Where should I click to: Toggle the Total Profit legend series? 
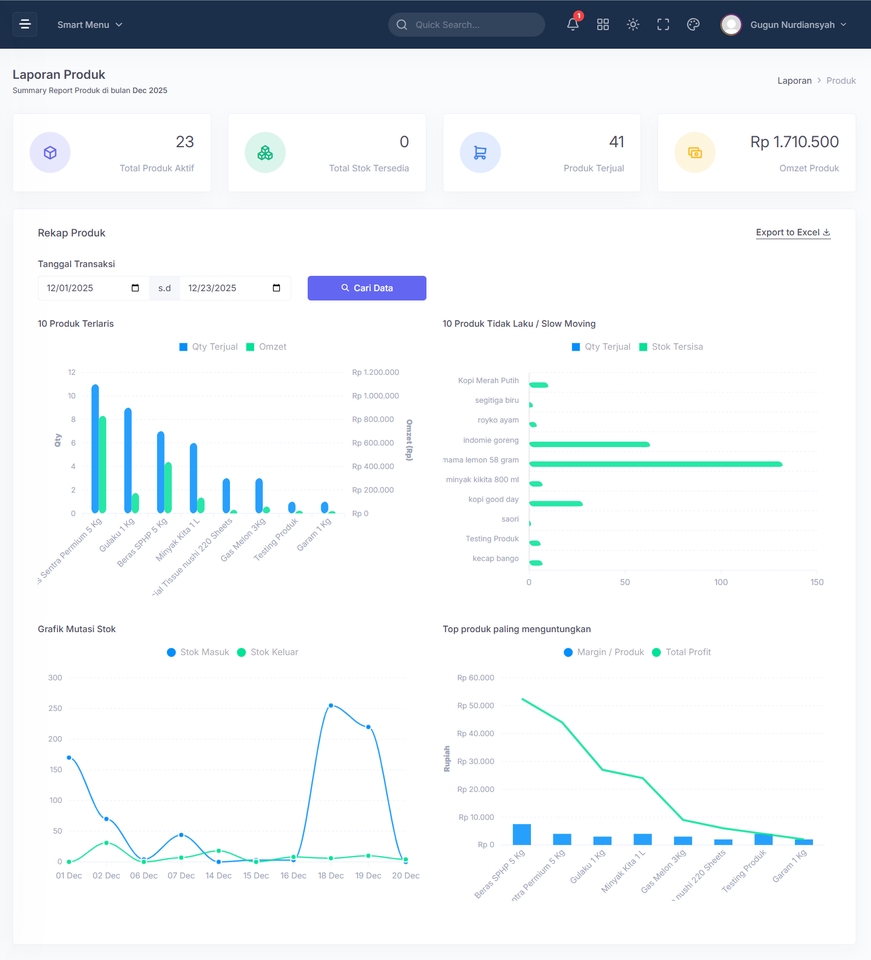coord(681,652)
